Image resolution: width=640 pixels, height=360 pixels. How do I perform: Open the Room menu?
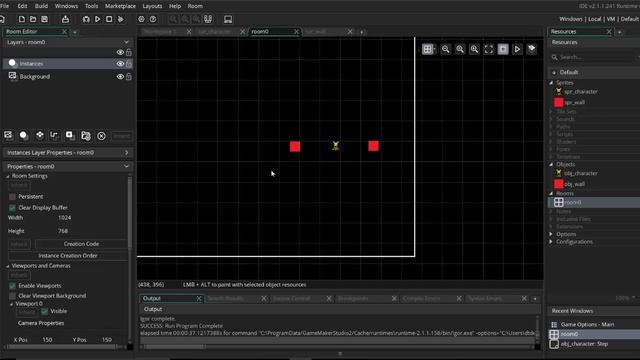point(195,6)
